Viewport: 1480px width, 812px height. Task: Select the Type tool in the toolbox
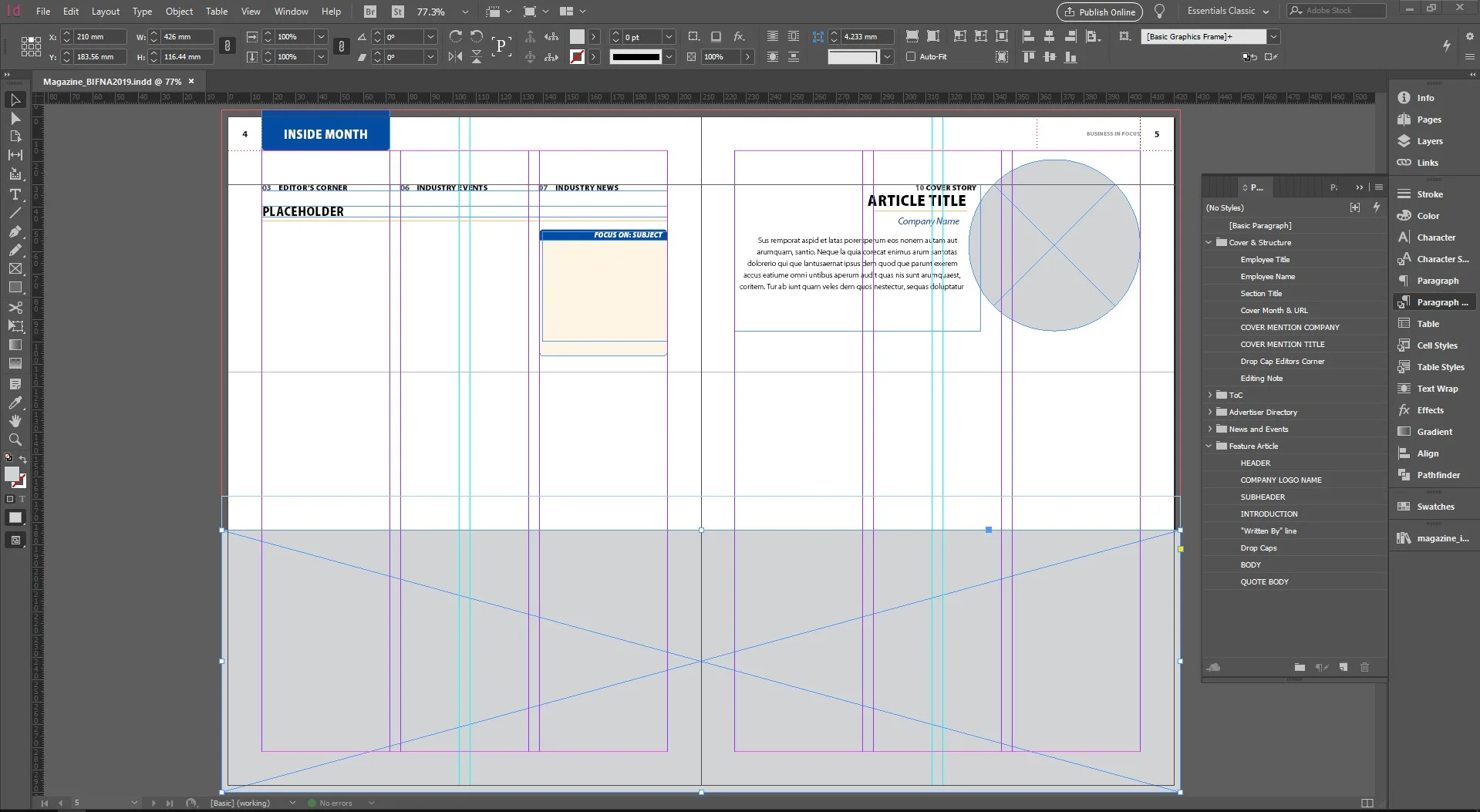(15, 194)
